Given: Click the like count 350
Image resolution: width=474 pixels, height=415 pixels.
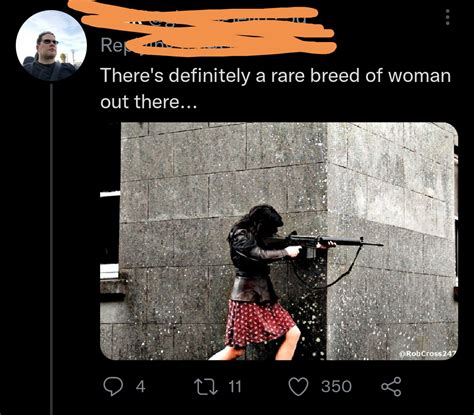Looking at the screenshot, I should (336, 387).
